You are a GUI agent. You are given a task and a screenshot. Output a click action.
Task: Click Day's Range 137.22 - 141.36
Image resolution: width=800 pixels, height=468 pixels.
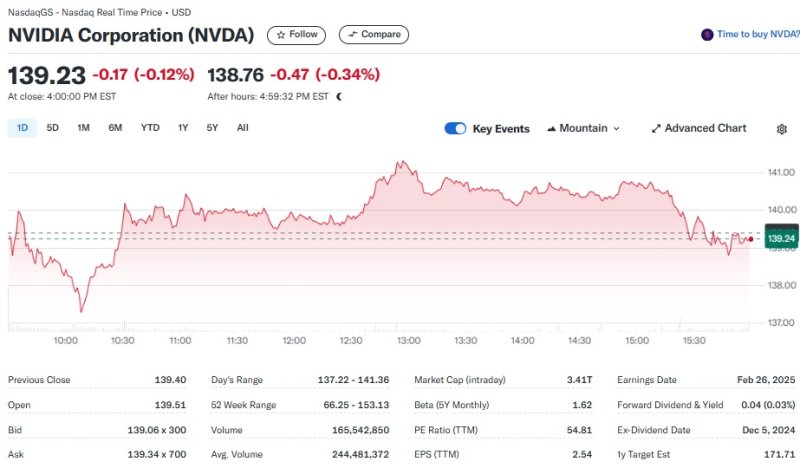353,380
